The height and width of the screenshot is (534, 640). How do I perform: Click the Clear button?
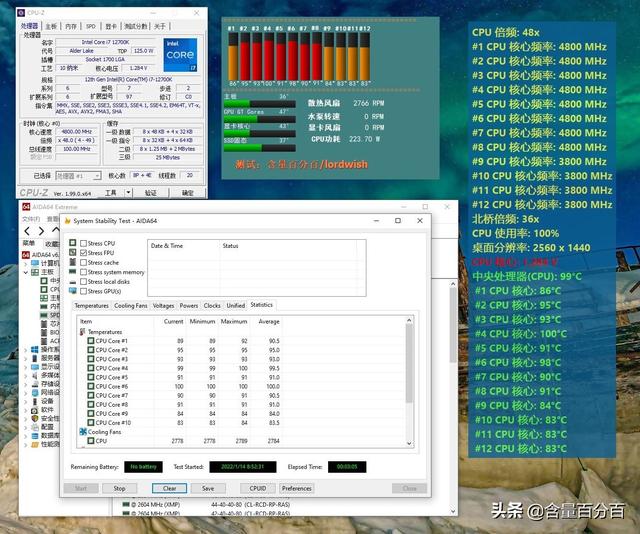click(x=169, y=488)
